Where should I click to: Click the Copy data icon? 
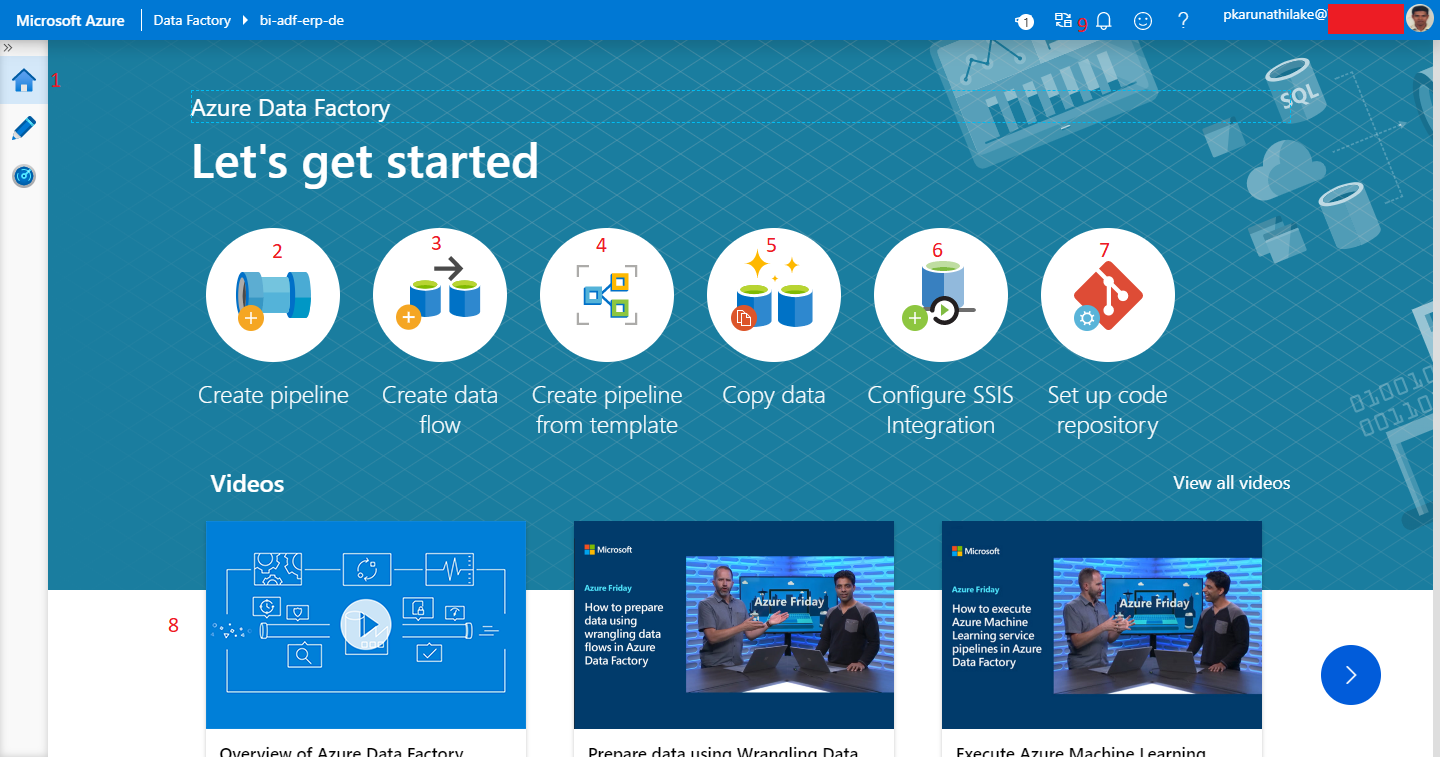[x=773, y=294]
